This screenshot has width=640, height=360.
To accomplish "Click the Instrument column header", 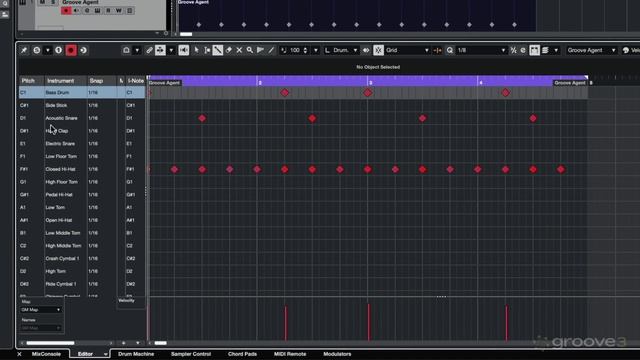I will (x=65, y=81).
